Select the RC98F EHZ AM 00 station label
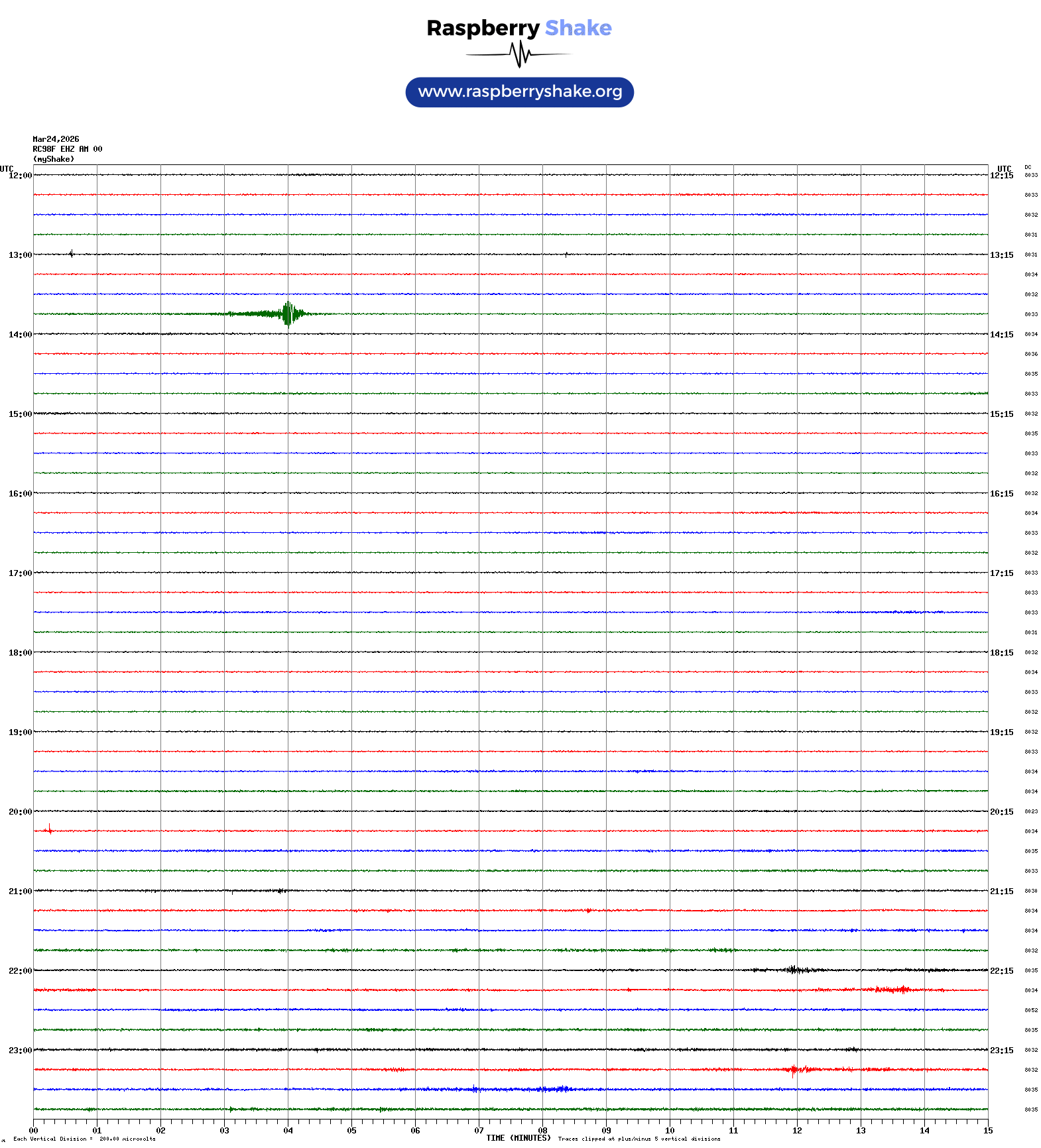This screenshot has height=1148, width=1041. pyautogui.click(x=67, y=149)
